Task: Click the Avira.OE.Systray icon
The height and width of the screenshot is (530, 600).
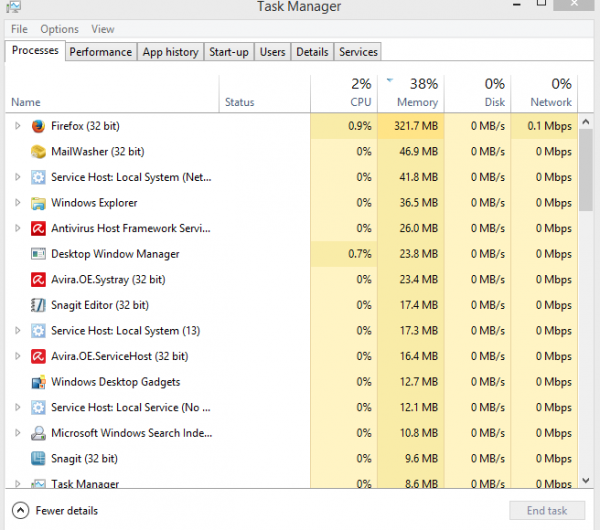Action: [38, 279]
